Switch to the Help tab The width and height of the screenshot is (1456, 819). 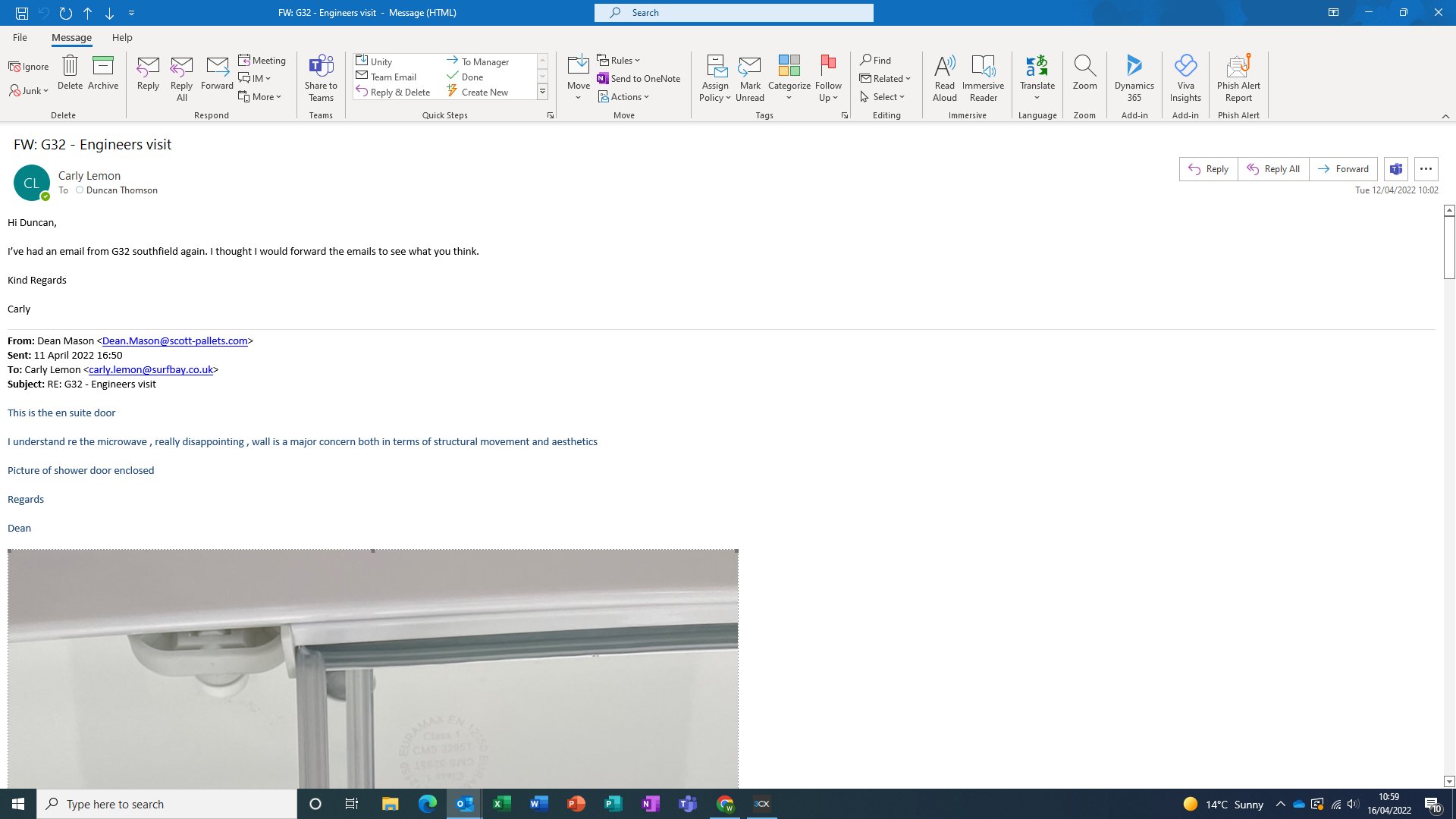121,37
